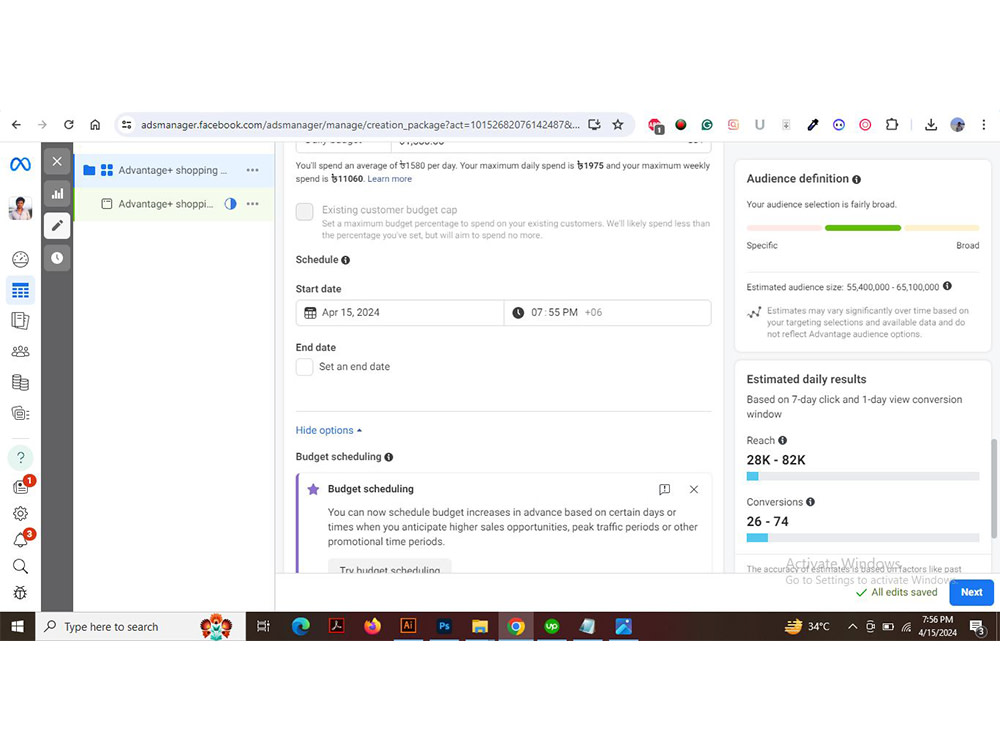
Task: Go back in browser history
Action: (17, 125)
